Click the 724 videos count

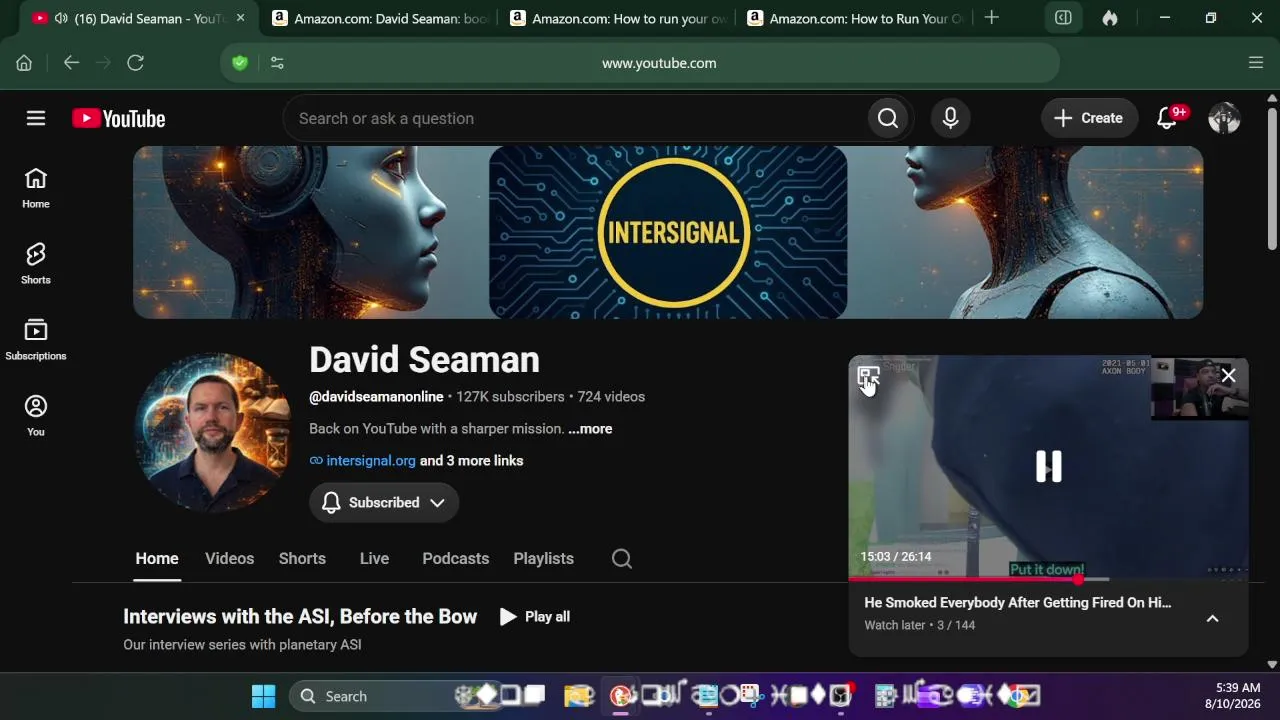point(611,396)
